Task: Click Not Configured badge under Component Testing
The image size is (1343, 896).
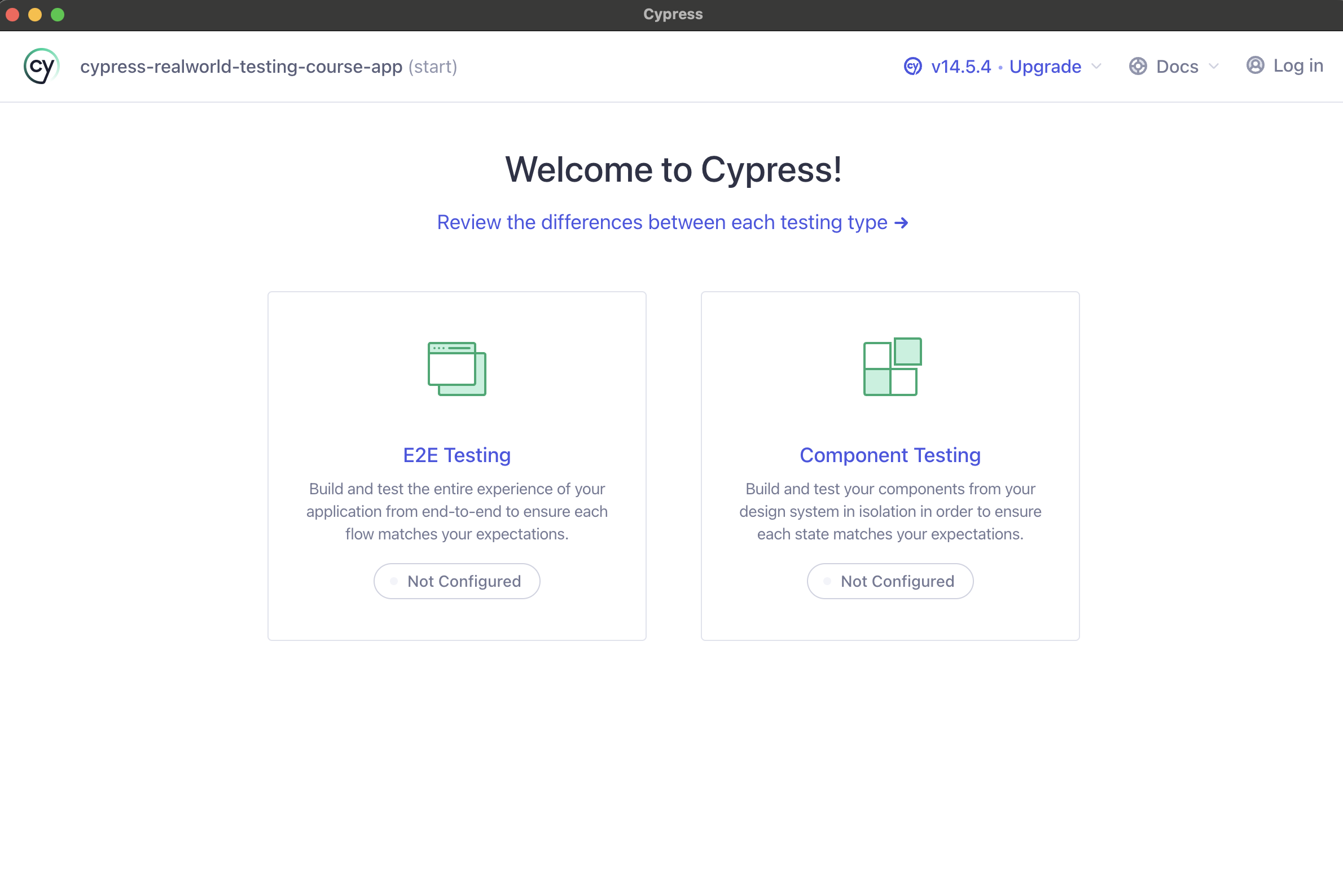Action: [890, 581]
